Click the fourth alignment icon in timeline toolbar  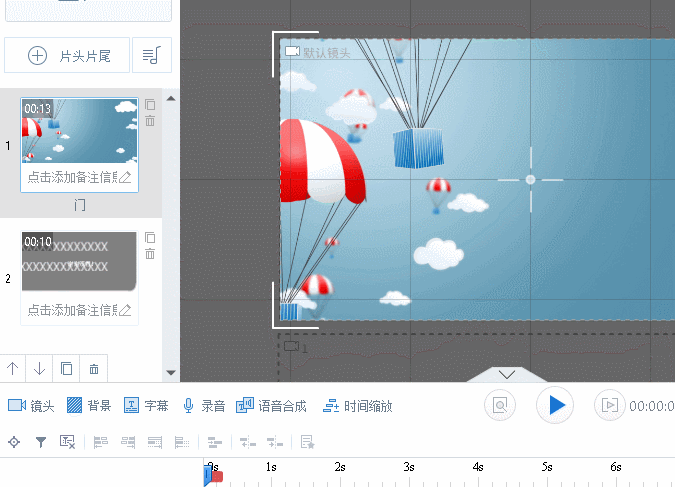point(182,442)
